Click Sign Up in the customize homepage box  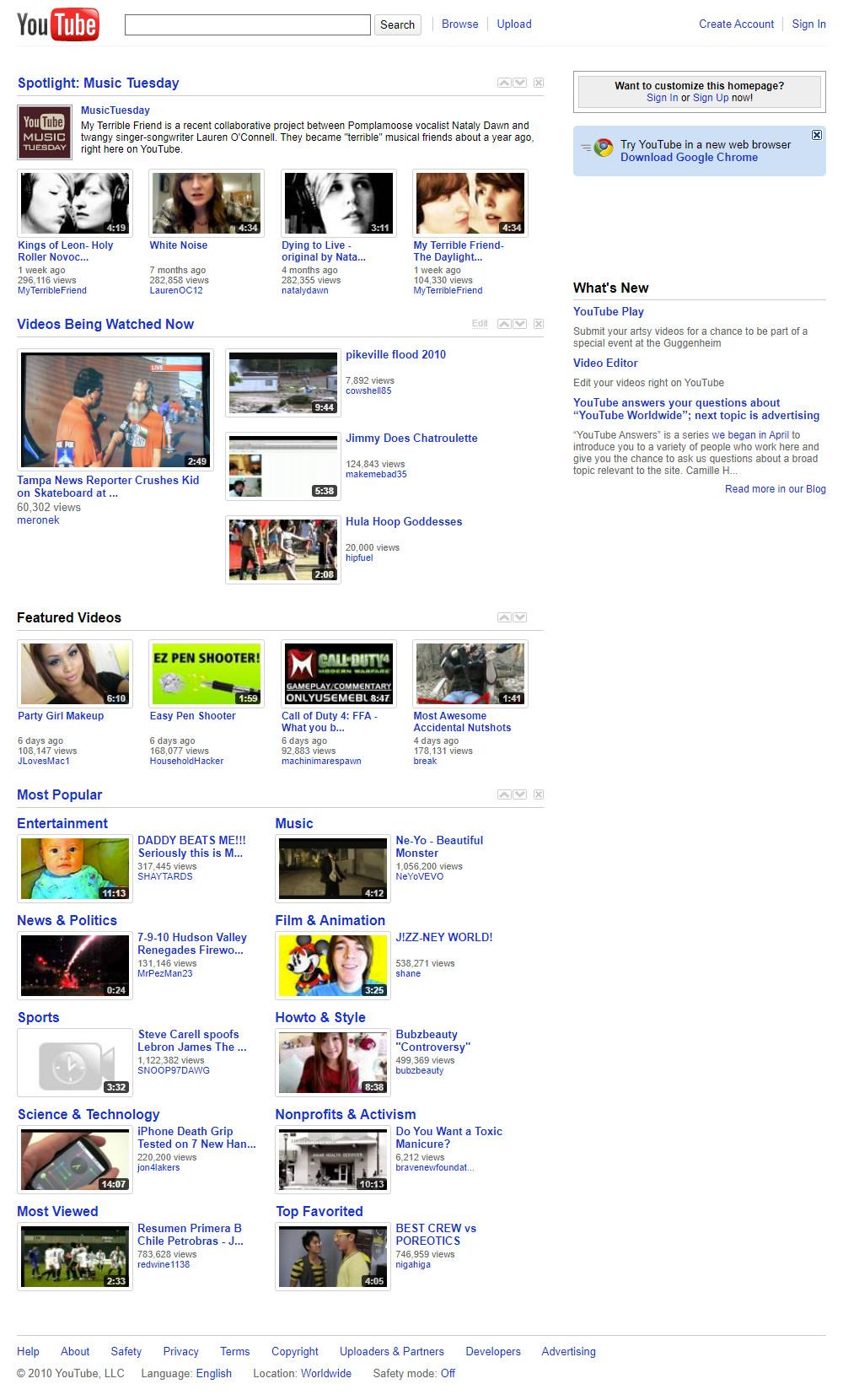(x=711, y=98)
